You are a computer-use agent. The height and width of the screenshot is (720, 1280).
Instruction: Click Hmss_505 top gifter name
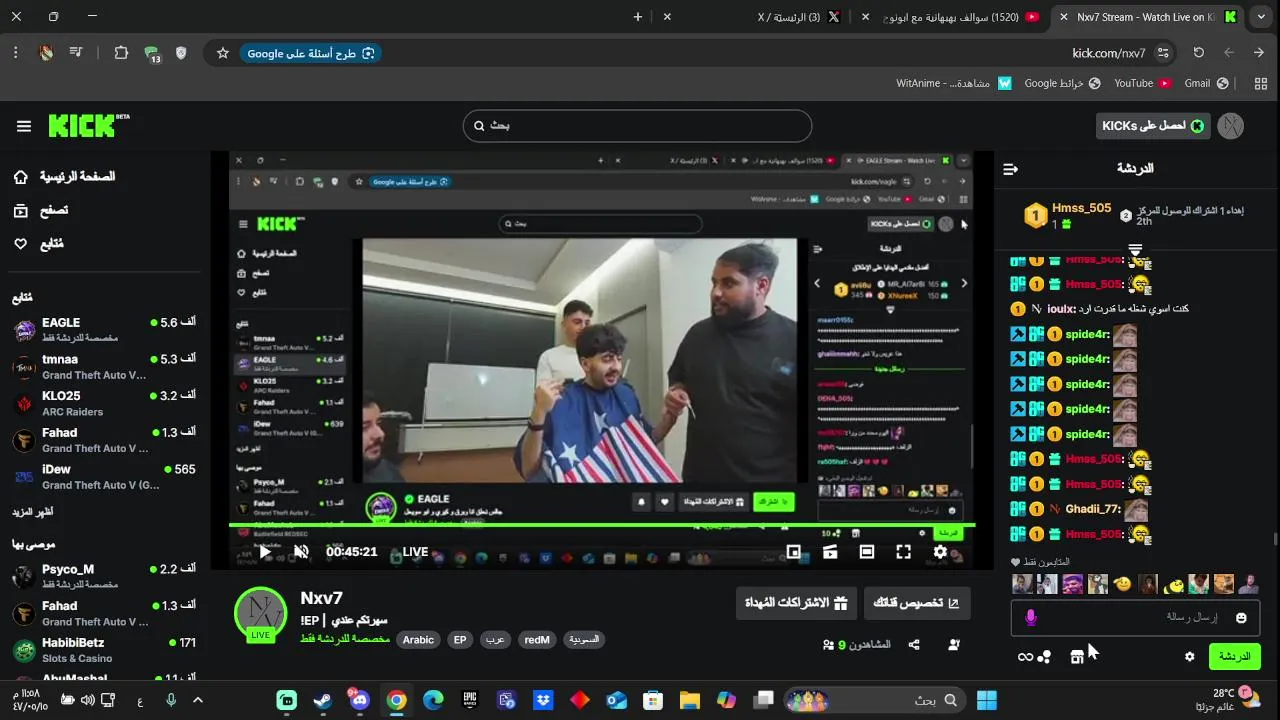[1081, 208]
